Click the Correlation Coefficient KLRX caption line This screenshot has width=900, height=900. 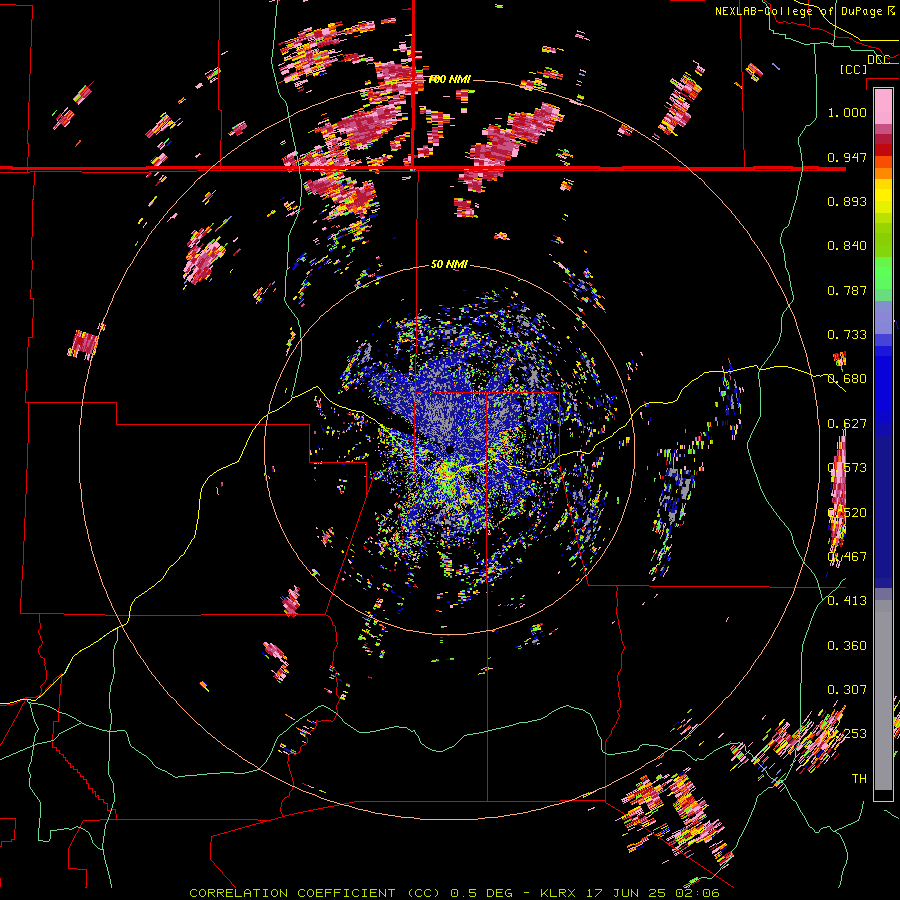(x=454, y=893)
